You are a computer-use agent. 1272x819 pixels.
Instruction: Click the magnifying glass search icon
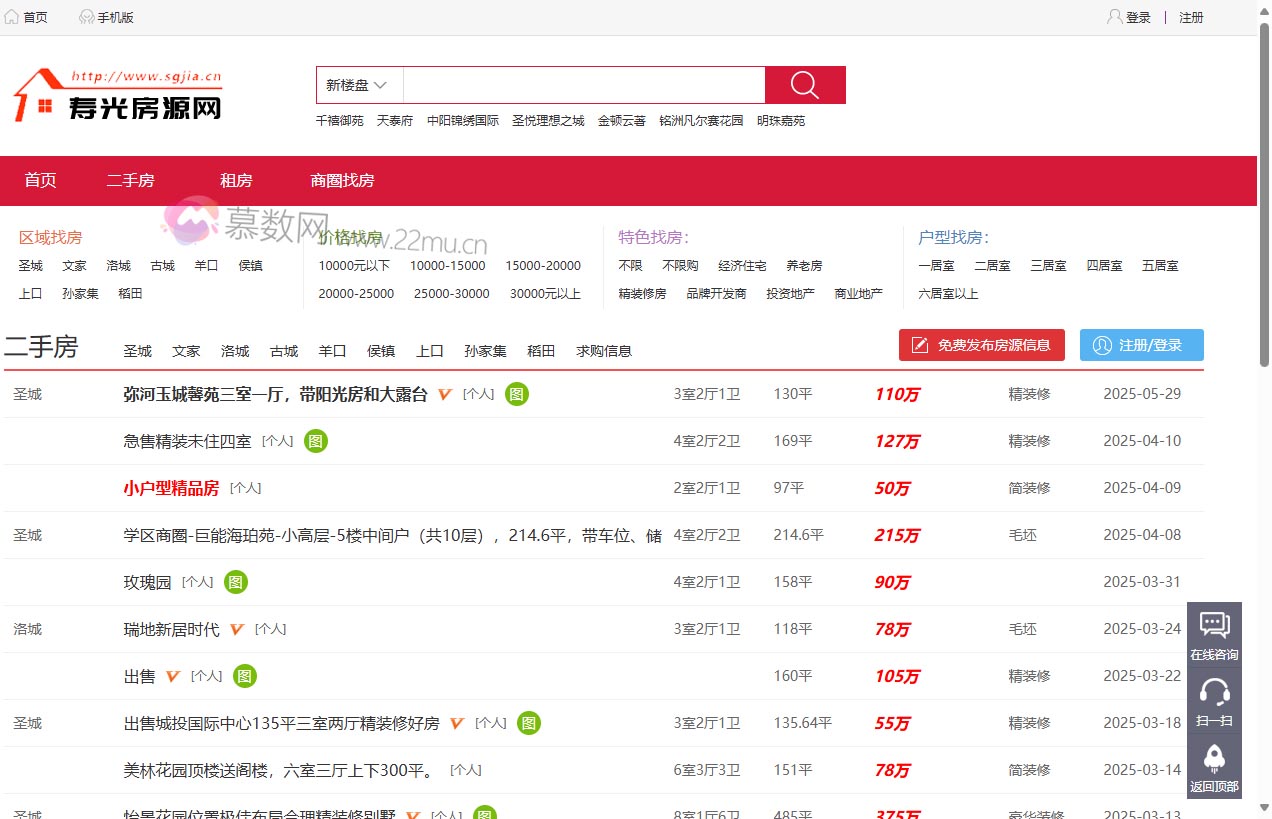tap(804, 85)
